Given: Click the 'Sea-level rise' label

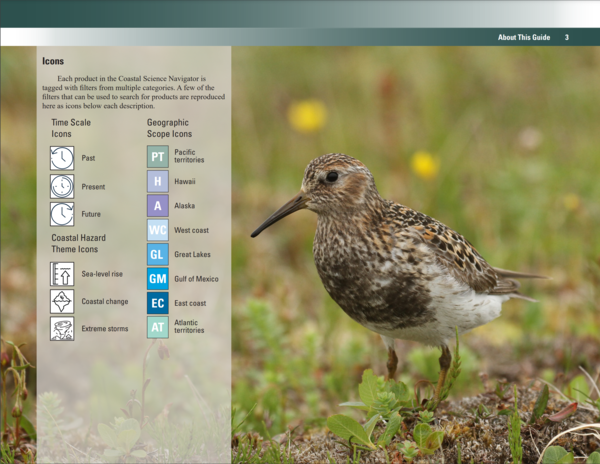Looking at the screenshot, I should (102, 274).
